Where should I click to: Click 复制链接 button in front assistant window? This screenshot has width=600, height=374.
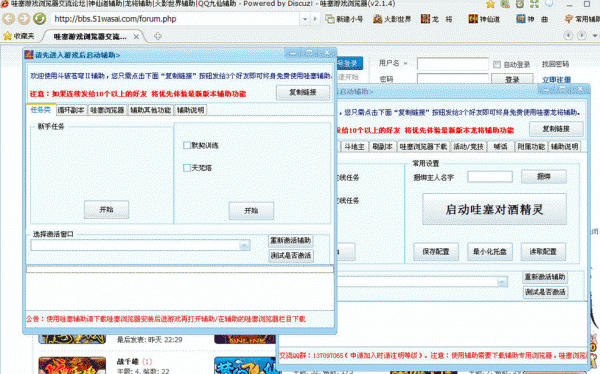(303, 92)
